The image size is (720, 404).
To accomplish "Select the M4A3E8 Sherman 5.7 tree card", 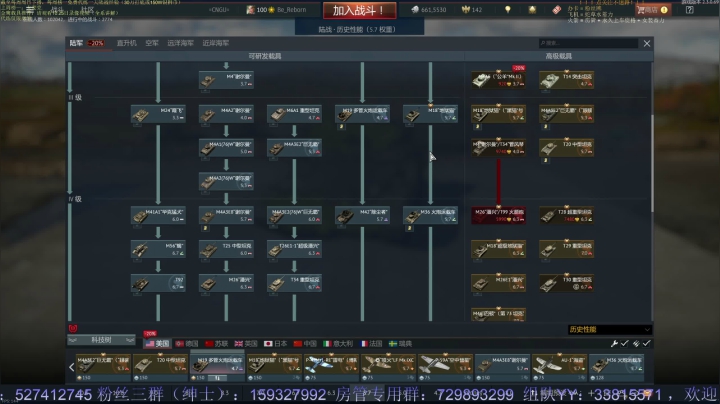I will 226,215.
